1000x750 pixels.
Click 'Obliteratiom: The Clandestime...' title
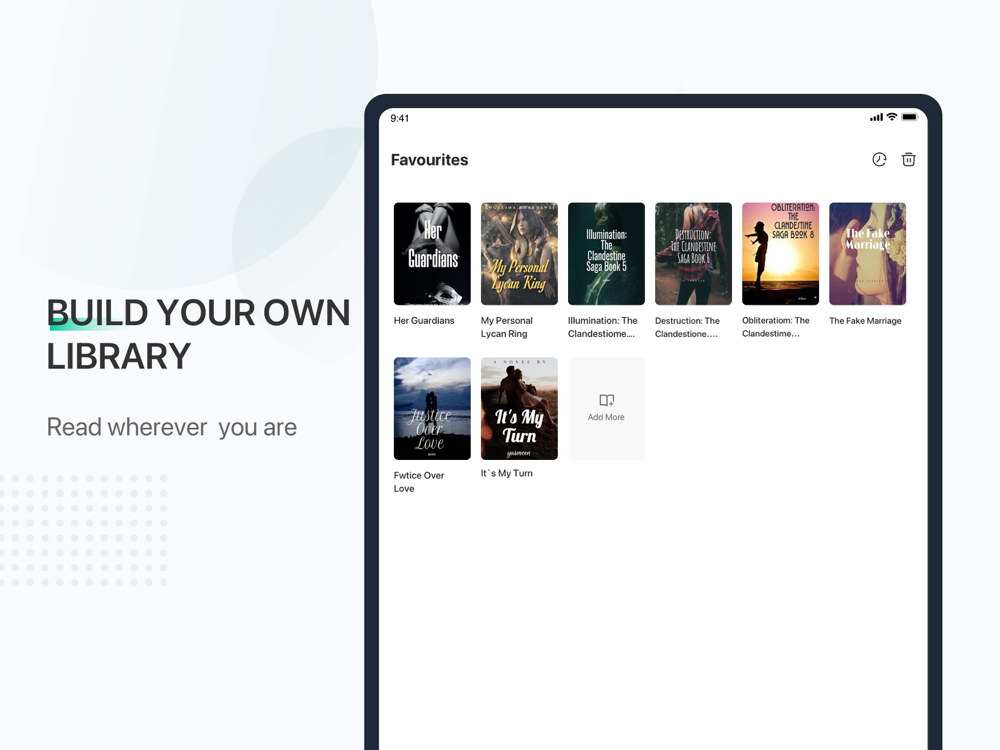pyautogui.click(x=776, y=327)
